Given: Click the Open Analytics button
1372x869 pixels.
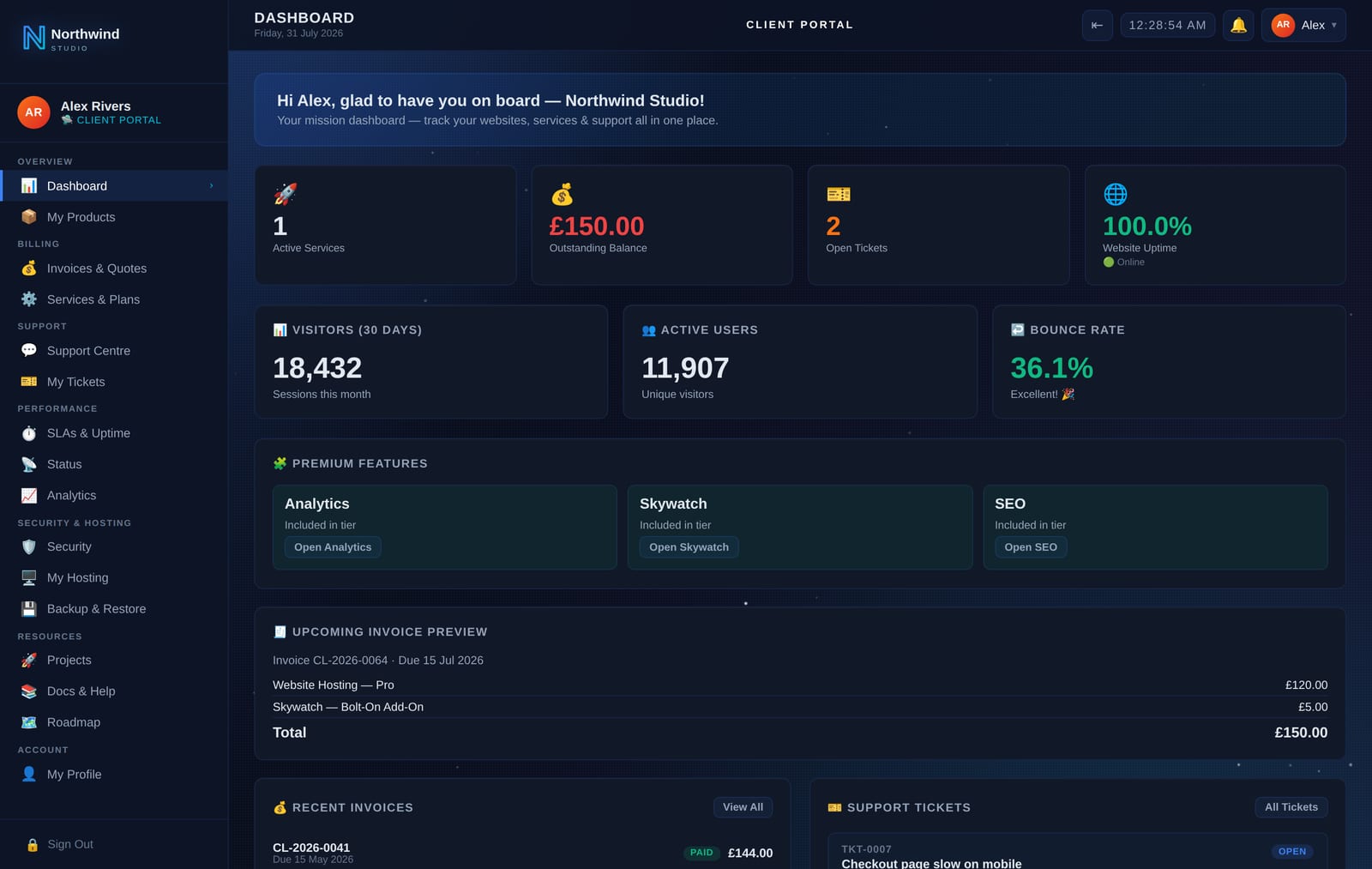Looking at the screenshot, I should point(333,547).
